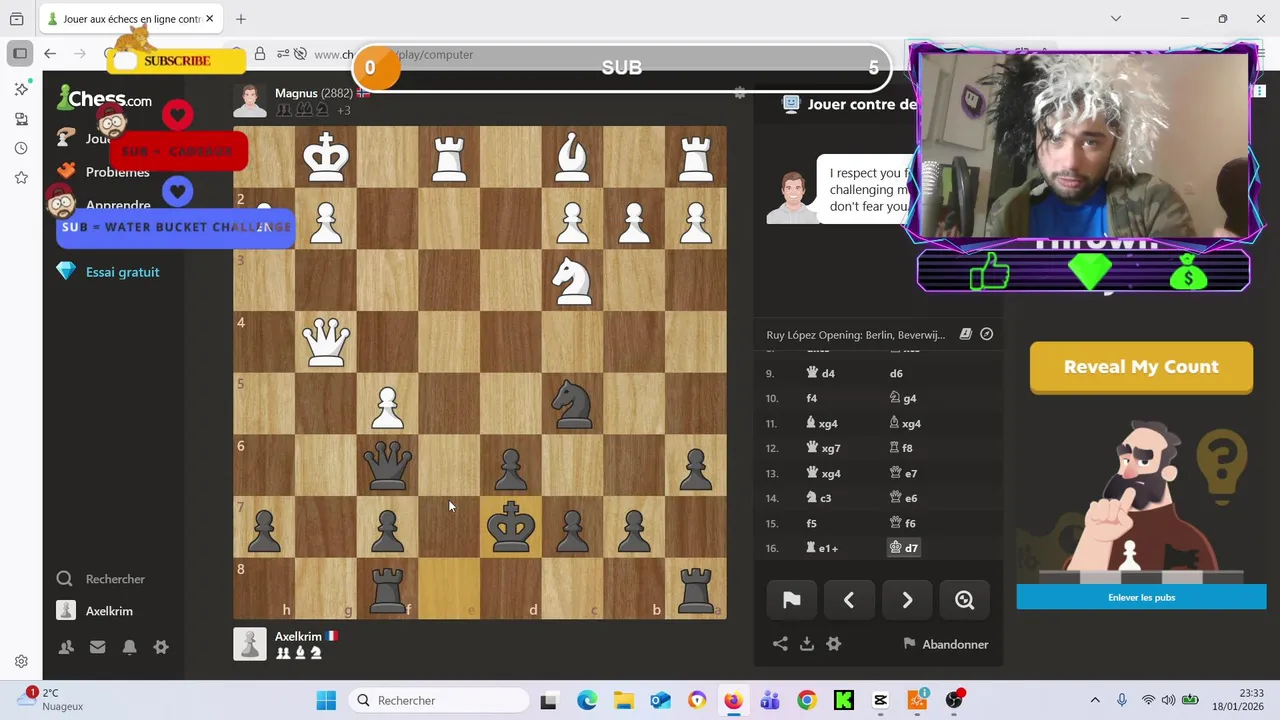
Task: Select move c3 in row 14
Action: click(819, 498)
